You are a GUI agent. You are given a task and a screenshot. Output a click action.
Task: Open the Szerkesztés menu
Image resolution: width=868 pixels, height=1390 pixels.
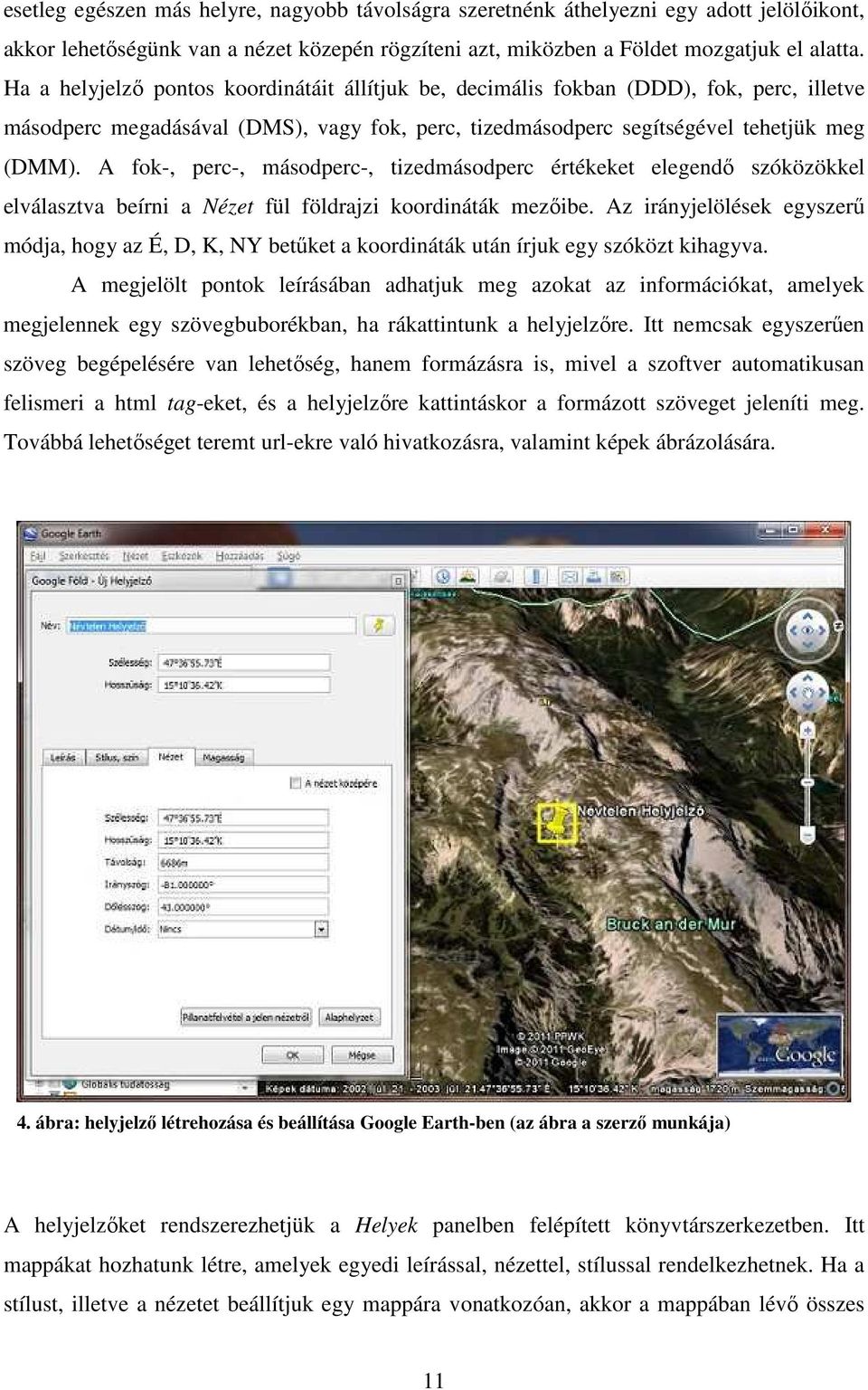point(84,556)
